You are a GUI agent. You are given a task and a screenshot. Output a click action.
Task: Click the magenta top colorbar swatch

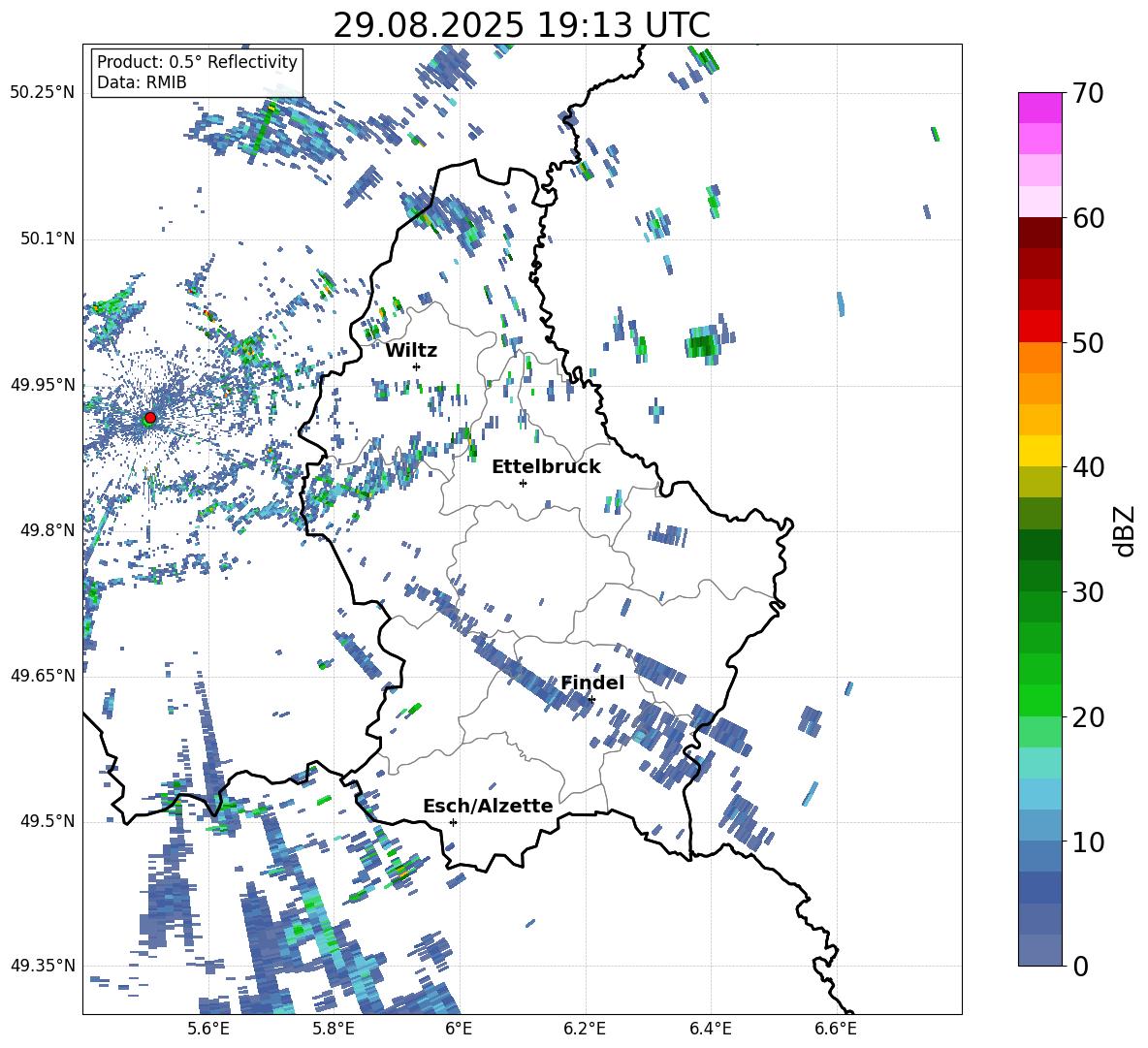click(1039, 108)
